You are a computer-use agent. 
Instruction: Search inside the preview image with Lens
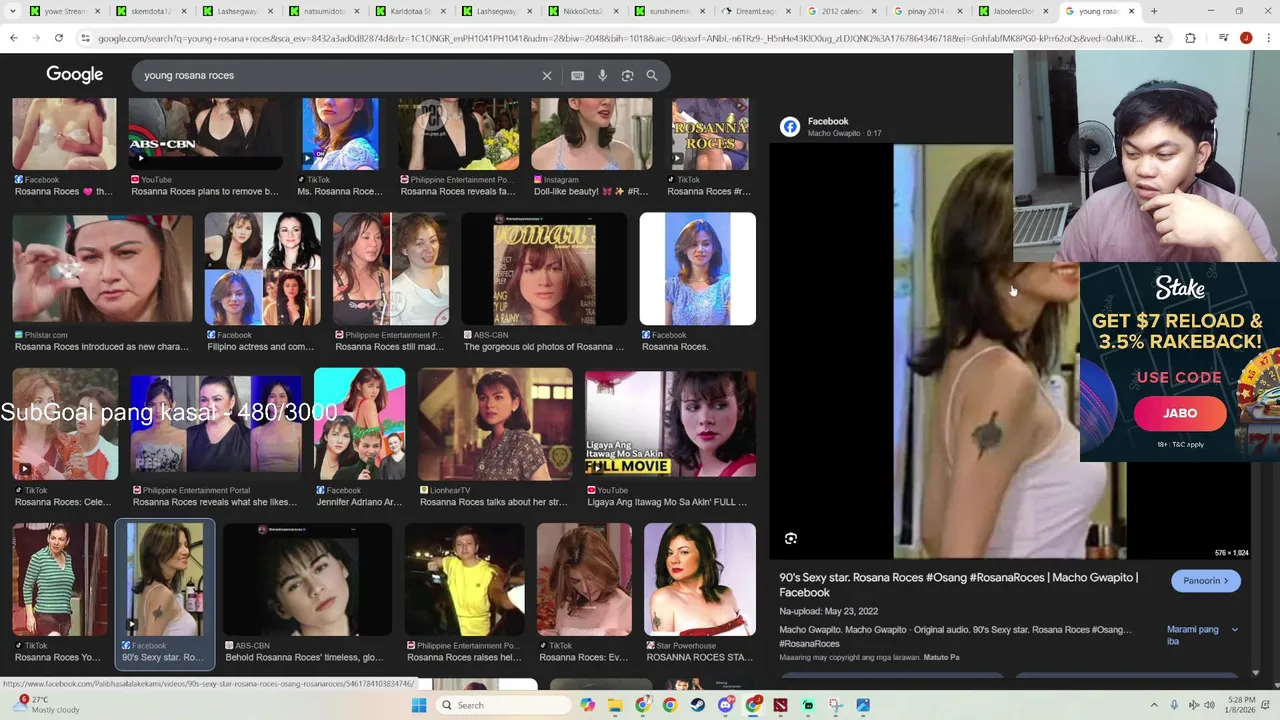coord(791,539)
